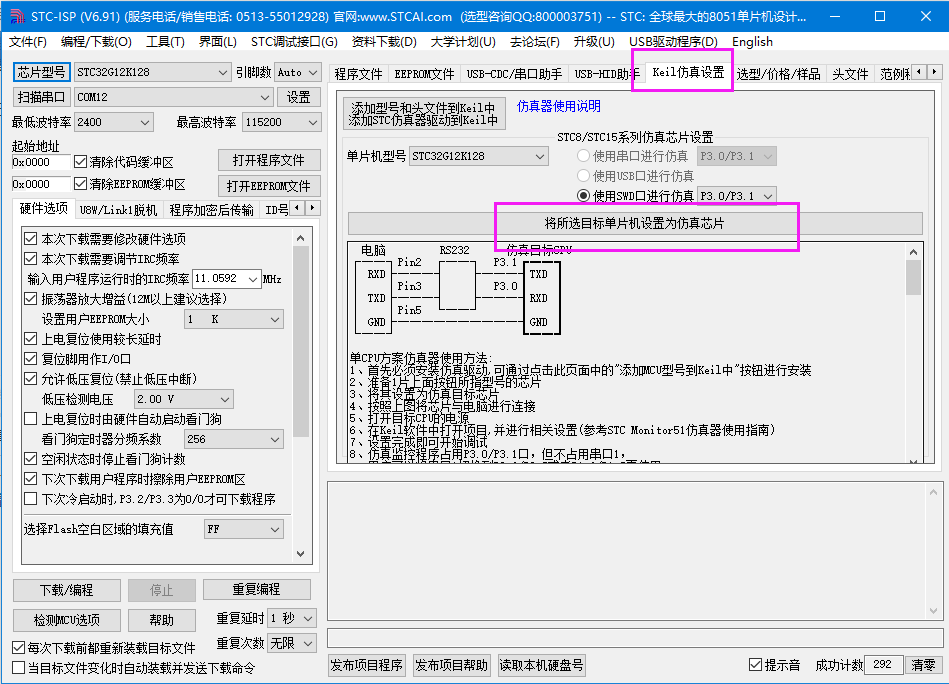949x684 pixels.
Task: Click up arrow of simulator instructions scrollbar
Action: click(x=913, y=252)
